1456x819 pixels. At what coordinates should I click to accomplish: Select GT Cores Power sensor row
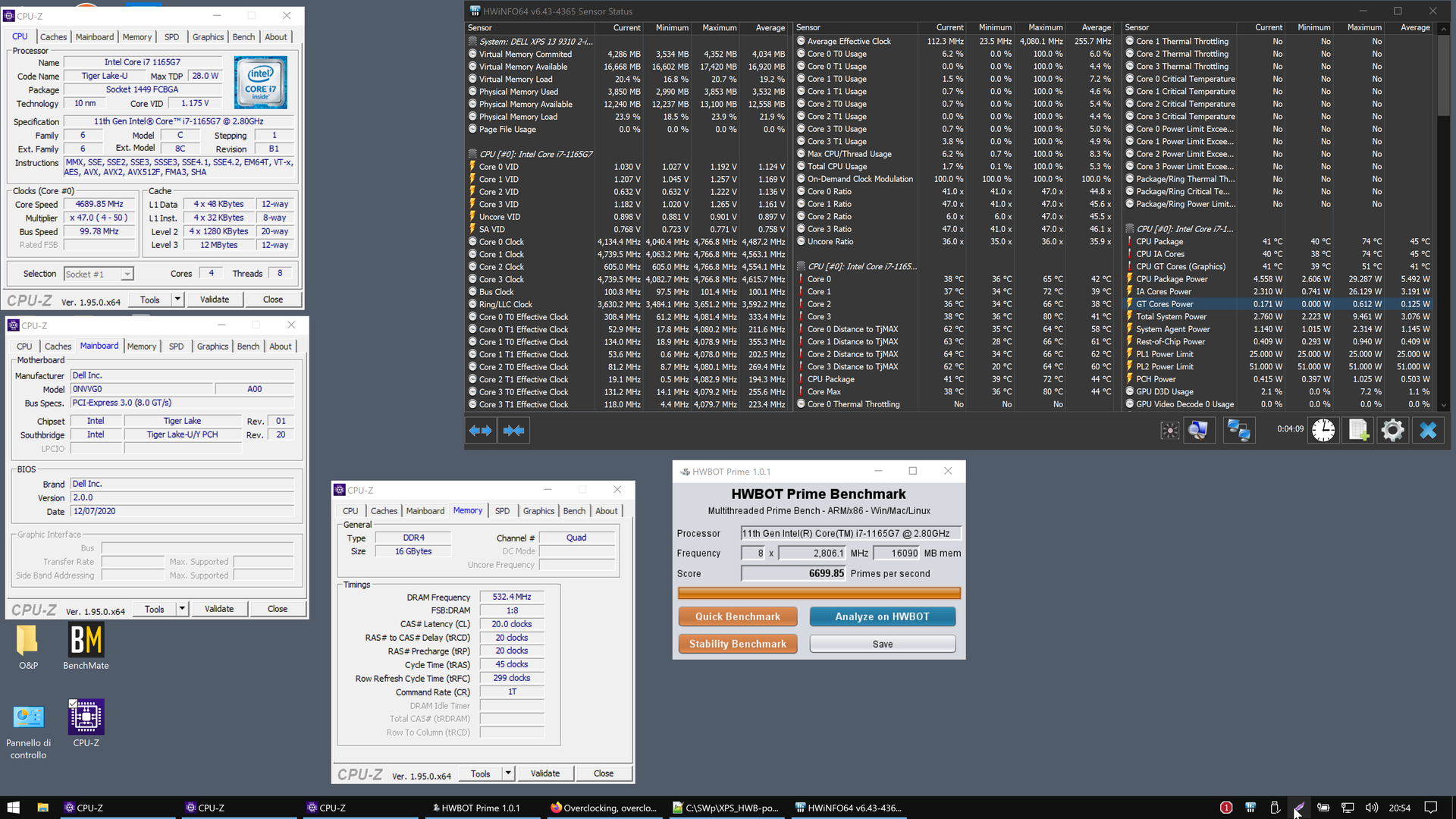[1279, 304]
